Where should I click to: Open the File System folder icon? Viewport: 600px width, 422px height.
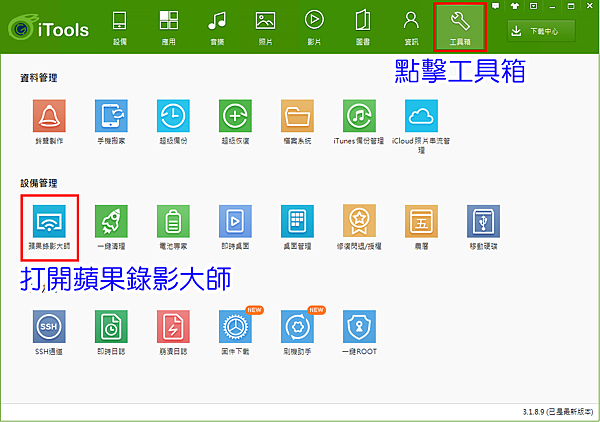(297, 116)
